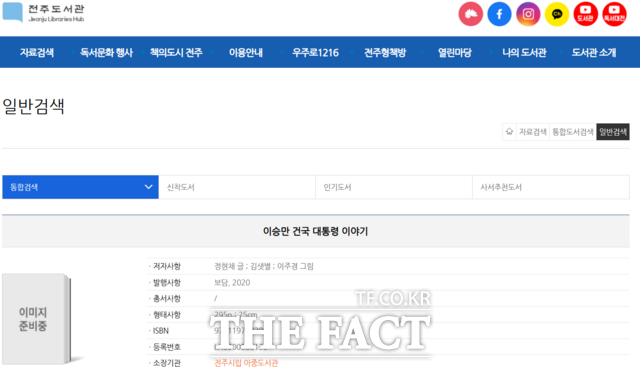Click the ISBN label

(x=160, y=331)
